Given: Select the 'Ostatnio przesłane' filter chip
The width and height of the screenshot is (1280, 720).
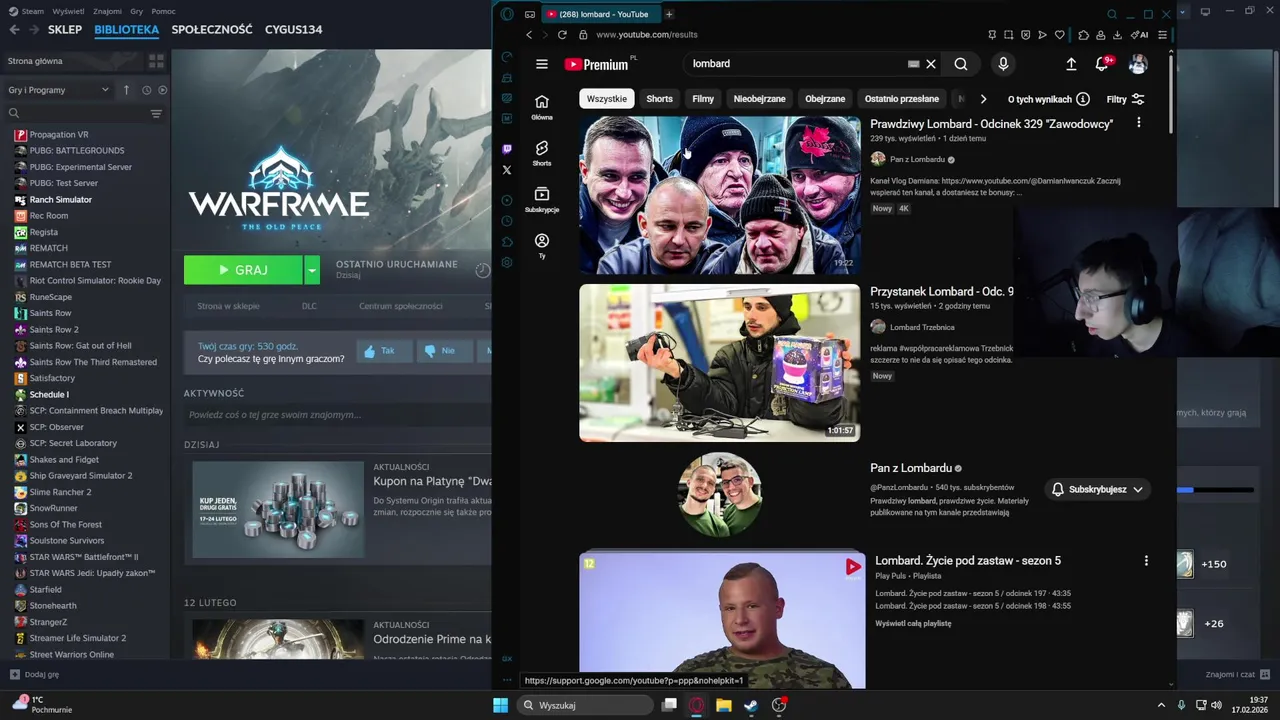Looking at the screenshot, I should pyautogui.click(x=902, y=99).
